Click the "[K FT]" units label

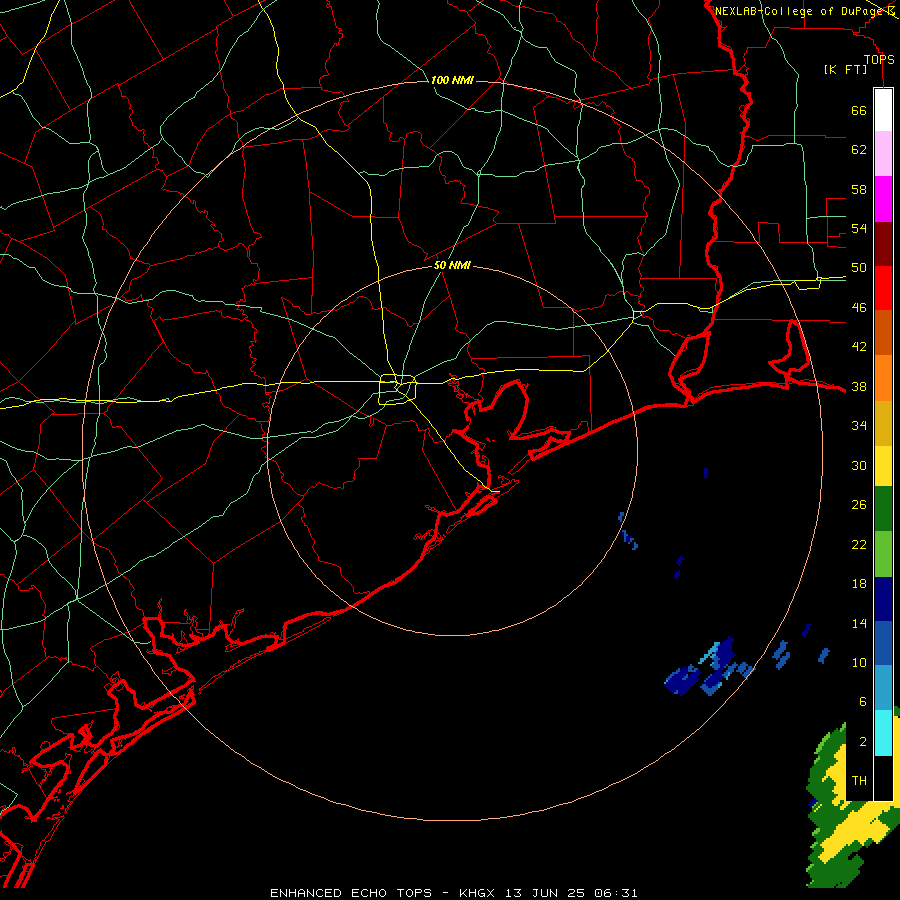coord(845,70)
